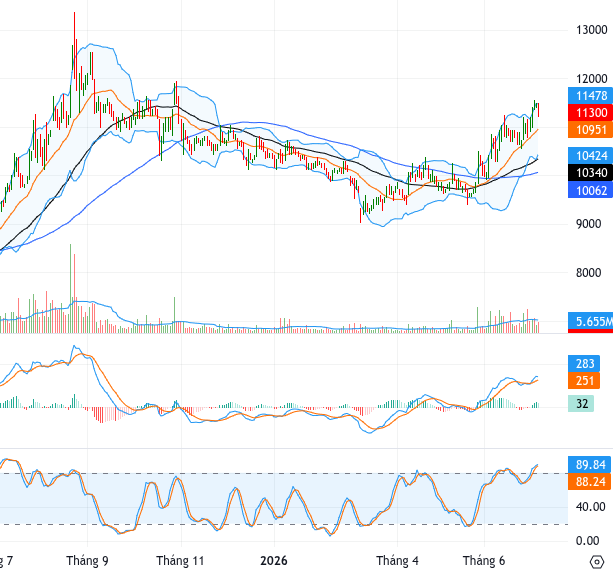The height and width of the screenshot is (570, 613).
Task: Click the 10424 price label
Action: click(x=590, y=156)
